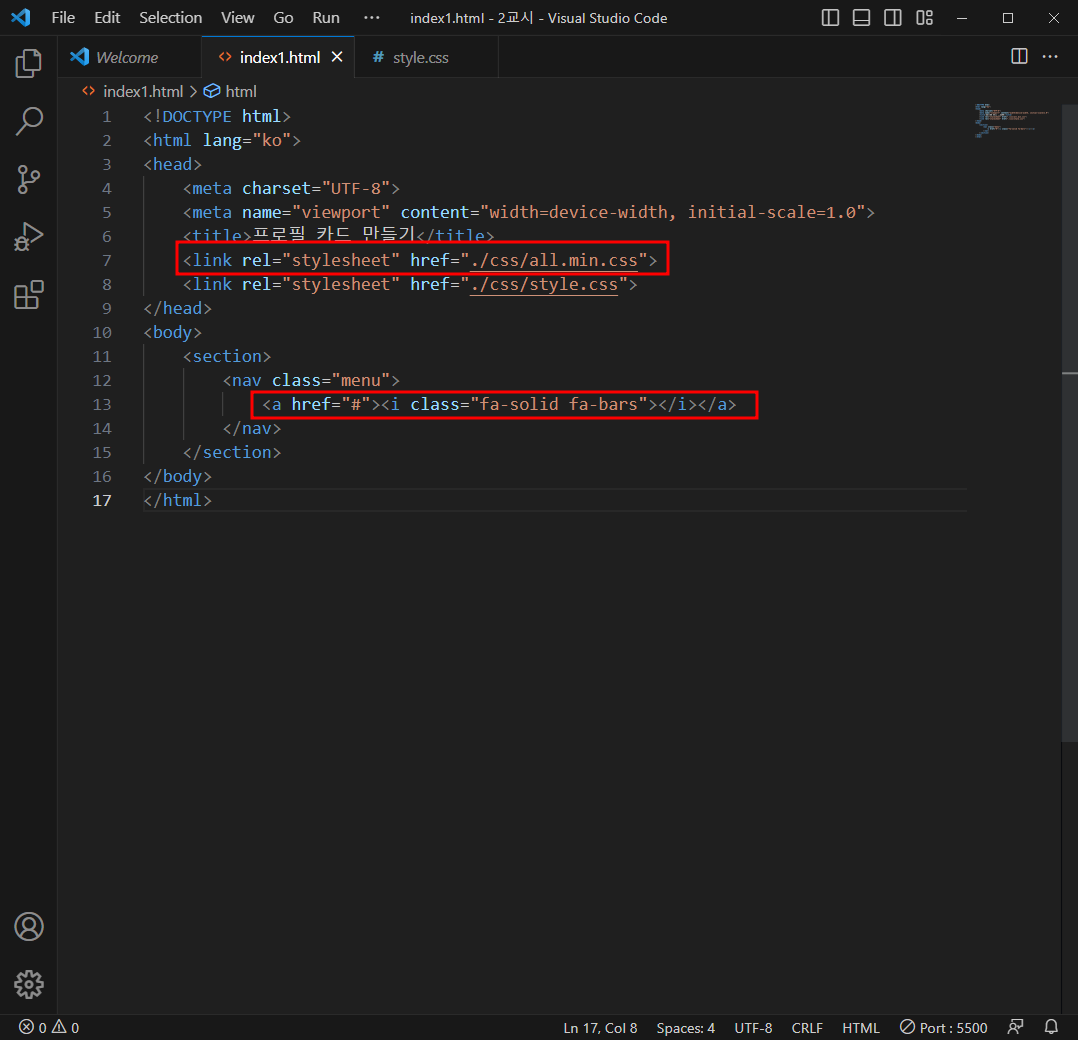Click the nav class="menu" line

click(311, 380)
